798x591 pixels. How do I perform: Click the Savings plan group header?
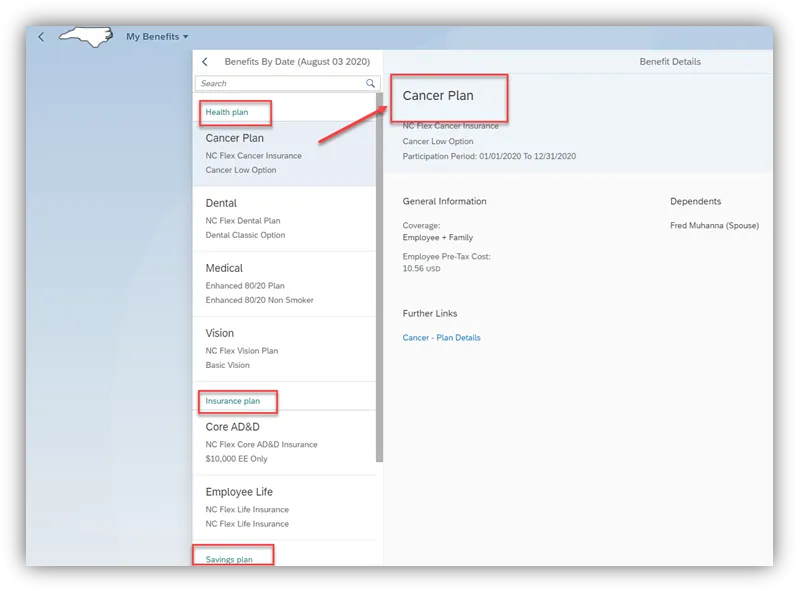229,559
